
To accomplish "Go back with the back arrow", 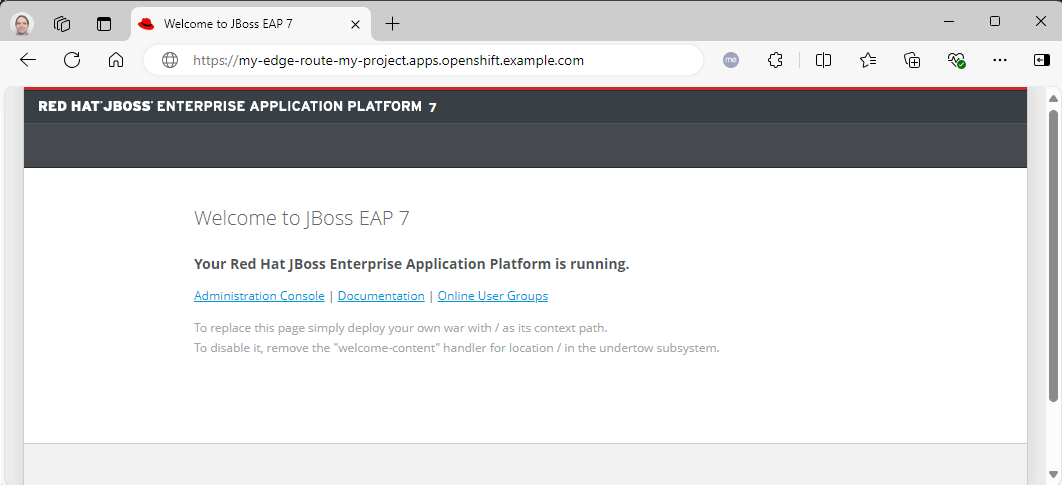I will tap(28, 60).
